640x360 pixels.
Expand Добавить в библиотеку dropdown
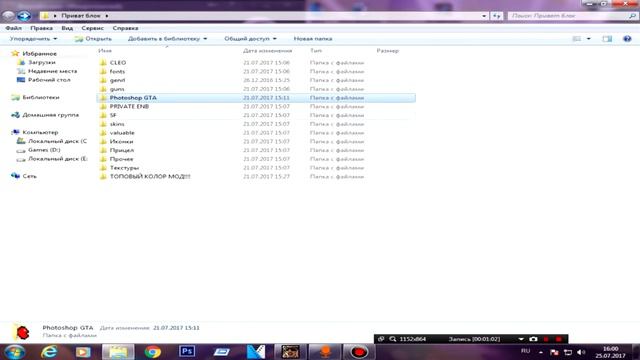point(167,39)
